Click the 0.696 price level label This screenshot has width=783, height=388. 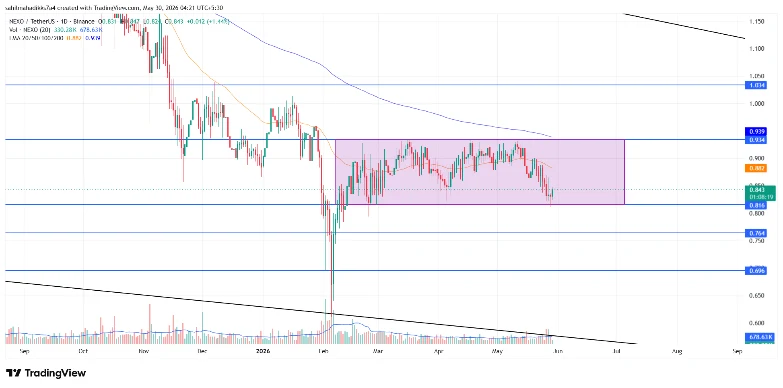755,270
